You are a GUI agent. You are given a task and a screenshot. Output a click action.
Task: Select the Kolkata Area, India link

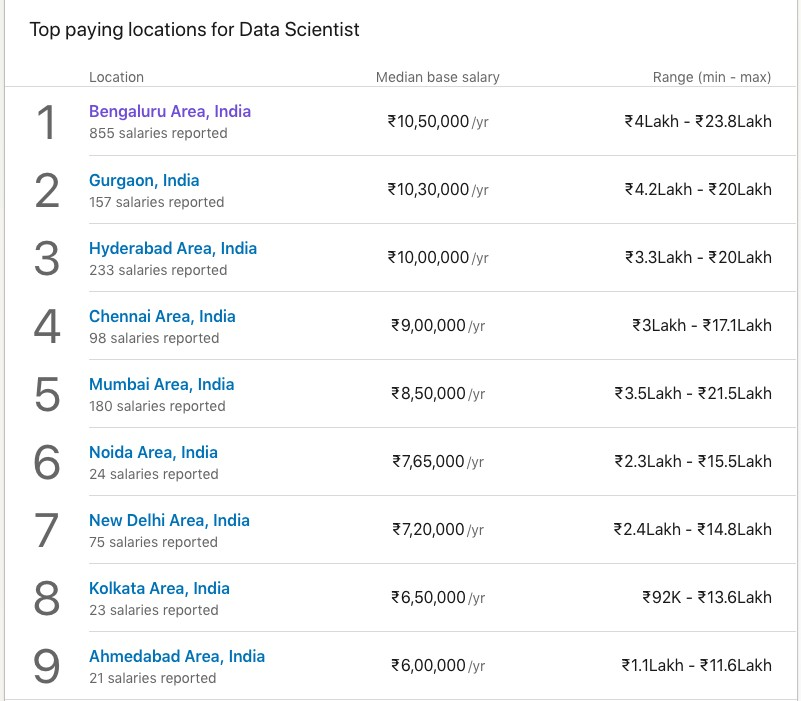point(159,588)
